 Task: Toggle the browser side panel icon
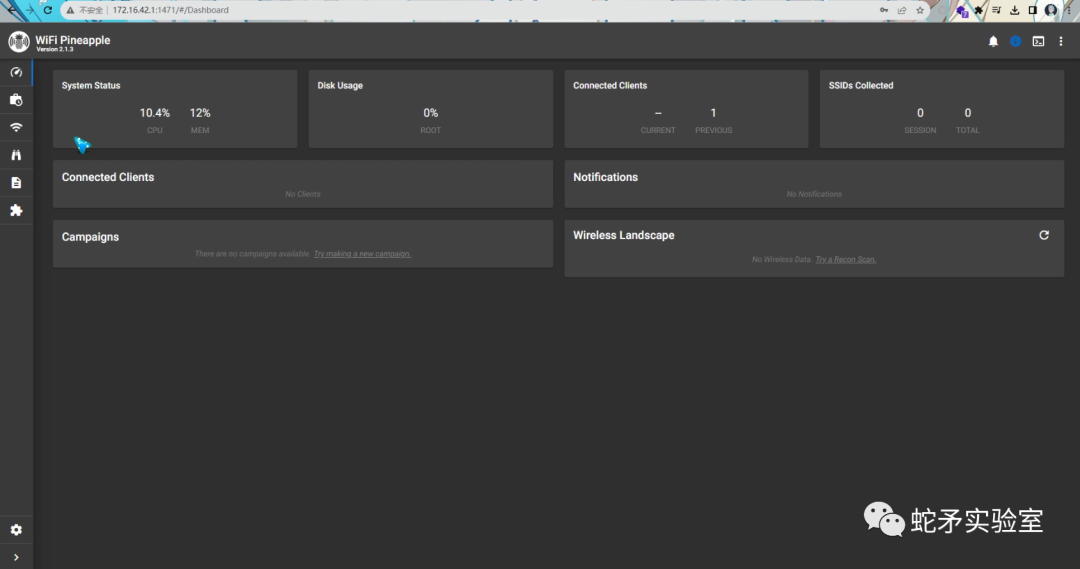1032,10
